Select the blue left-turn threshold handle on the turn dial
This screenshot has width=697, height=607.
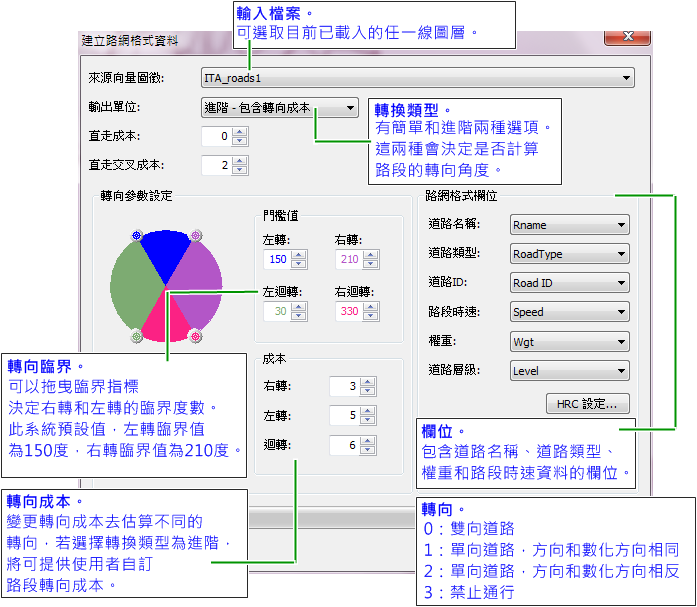[137, 235]
